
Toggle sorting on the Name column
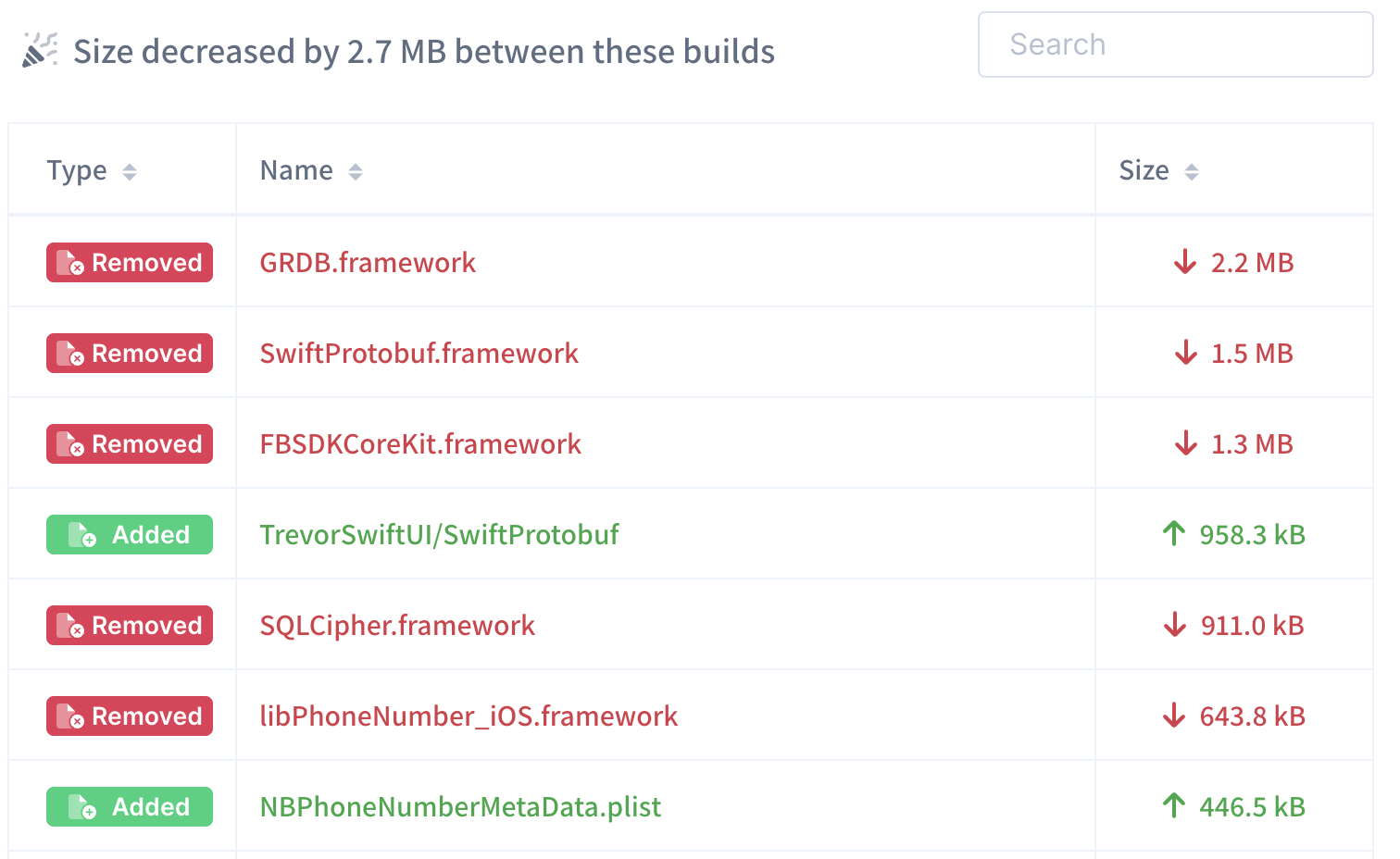(356, 170)
